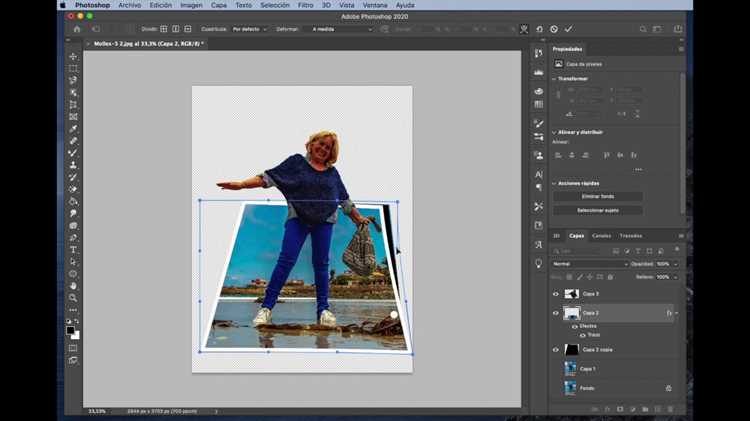Select the Hand tool
This screenshot has width=750, height=421.
[73, 286]
